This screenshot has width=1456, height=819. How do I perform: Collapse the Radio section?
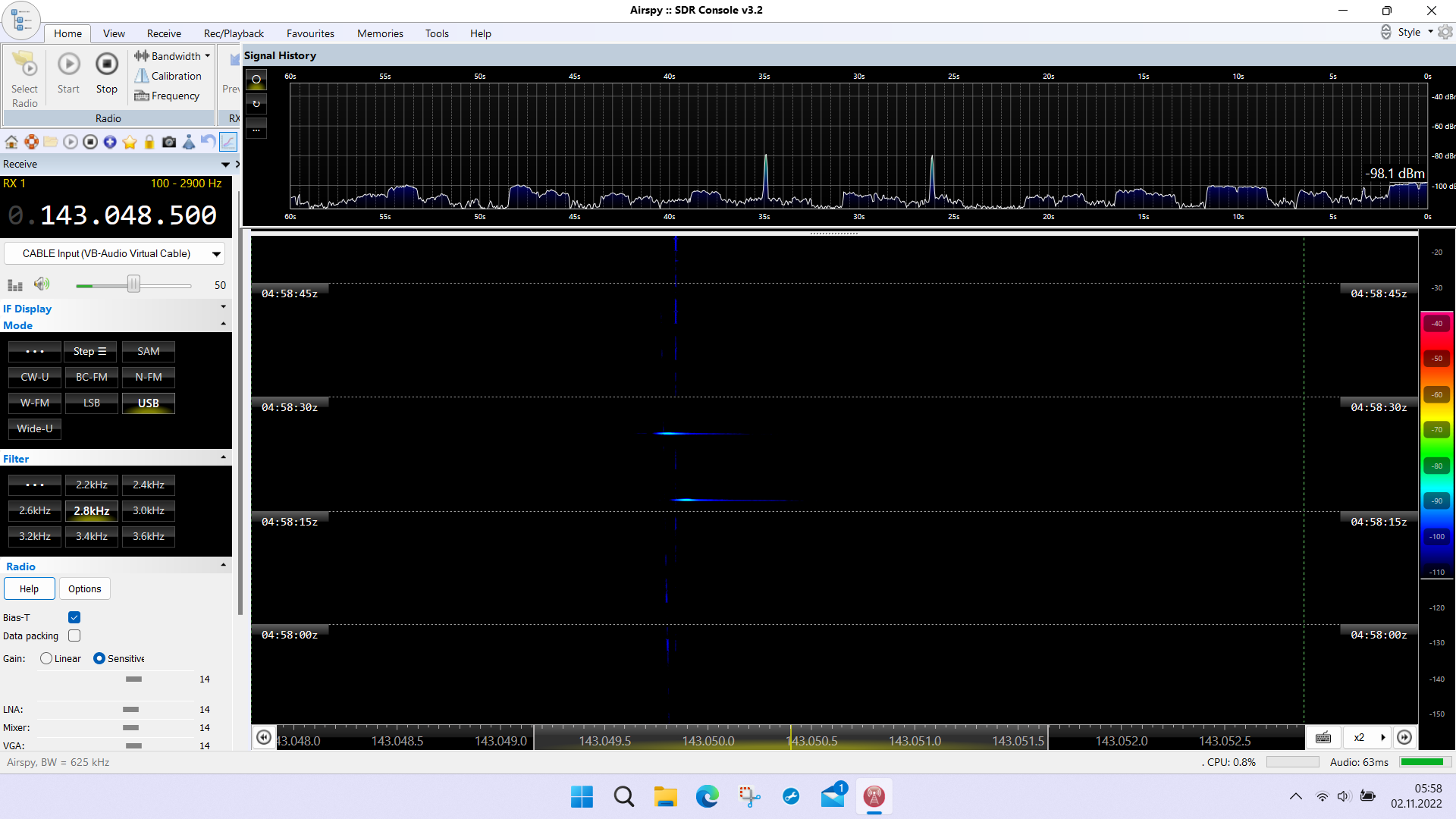[x=223, y=565]
